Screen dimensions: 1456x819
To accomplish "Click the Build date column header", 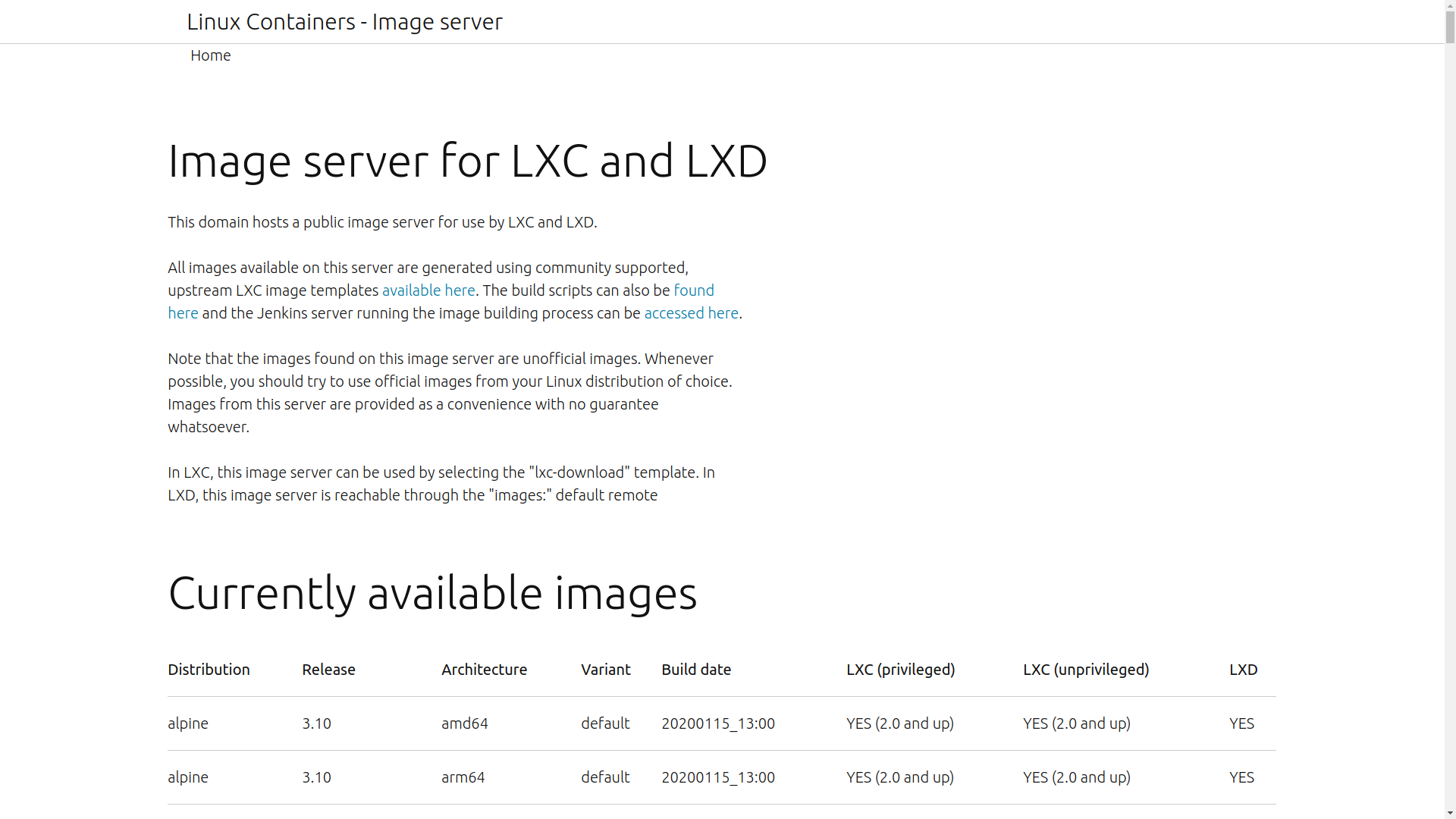I will pyautogui.click(x=695, y=670).
